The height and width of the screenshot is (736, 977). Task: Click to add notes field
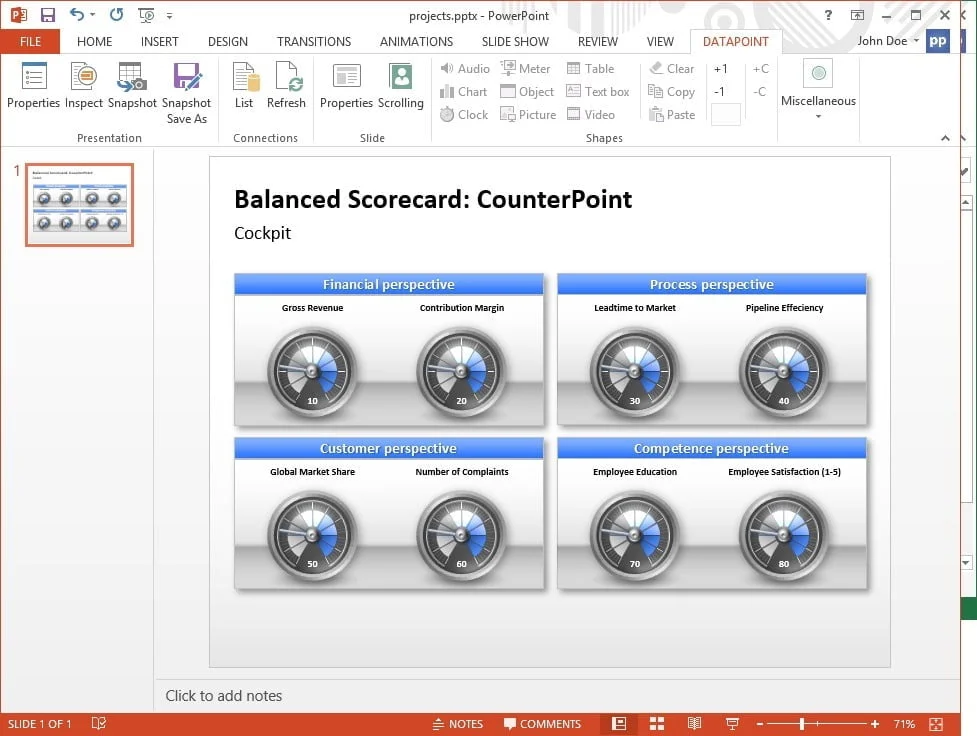click(557, 695)
